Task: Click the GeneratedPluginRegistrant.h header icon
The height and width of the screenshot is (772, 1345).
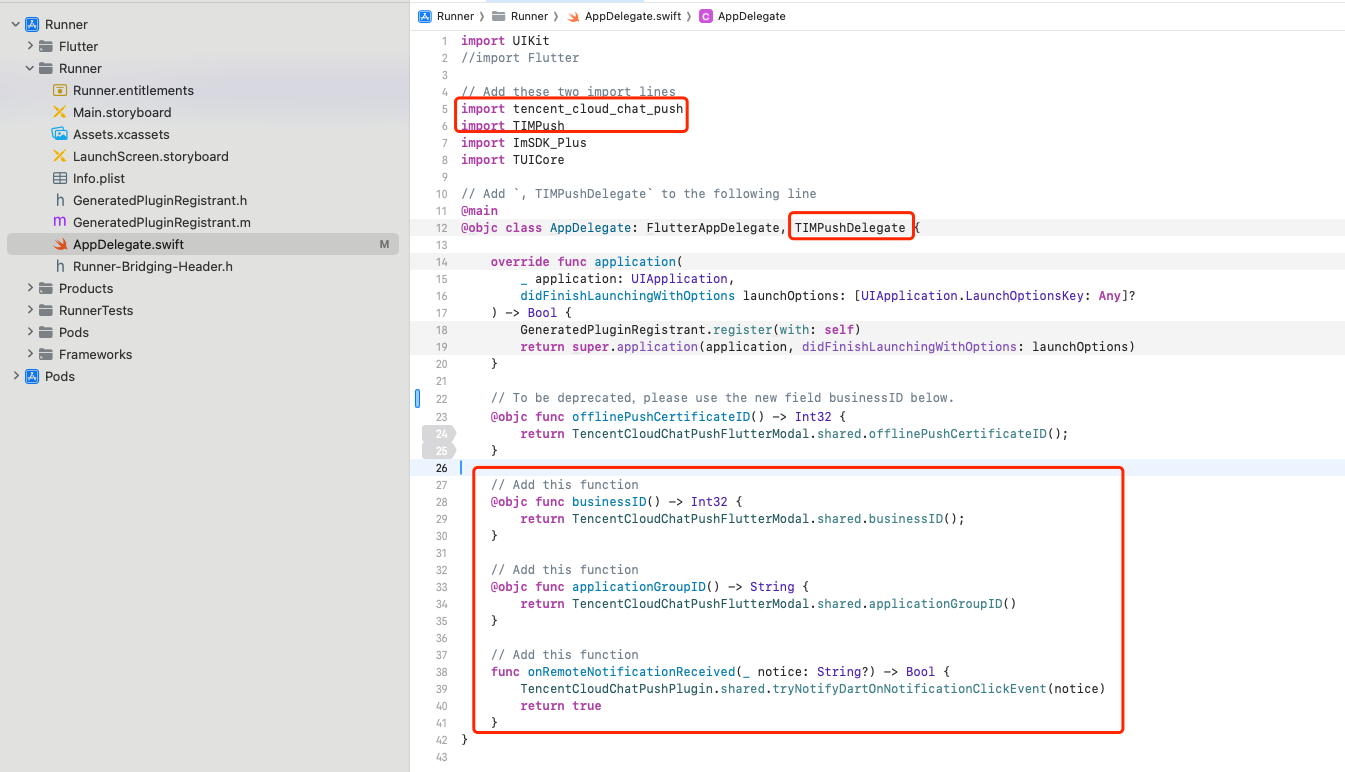Action: point(60,200)
